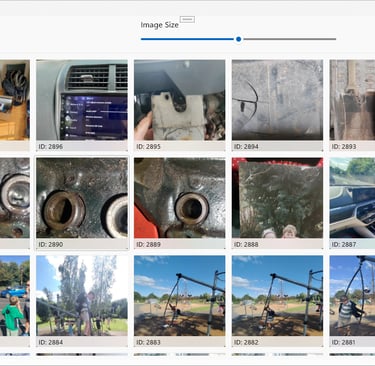Click the "ID: 2883" caption text
Viewport: 375px width, 366px height.
click(148, 342)
